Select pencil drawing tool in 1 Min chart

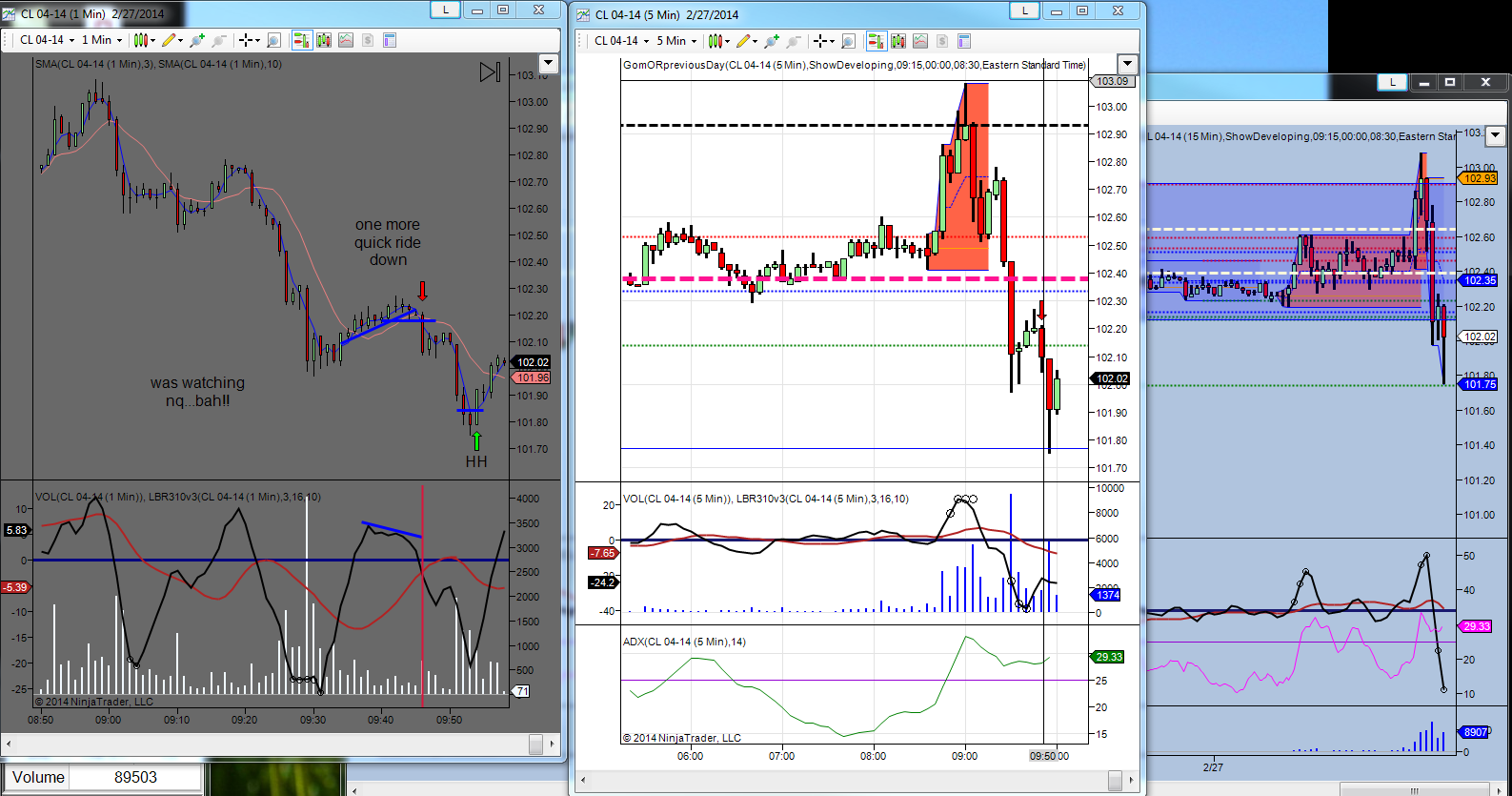(169, 40)
